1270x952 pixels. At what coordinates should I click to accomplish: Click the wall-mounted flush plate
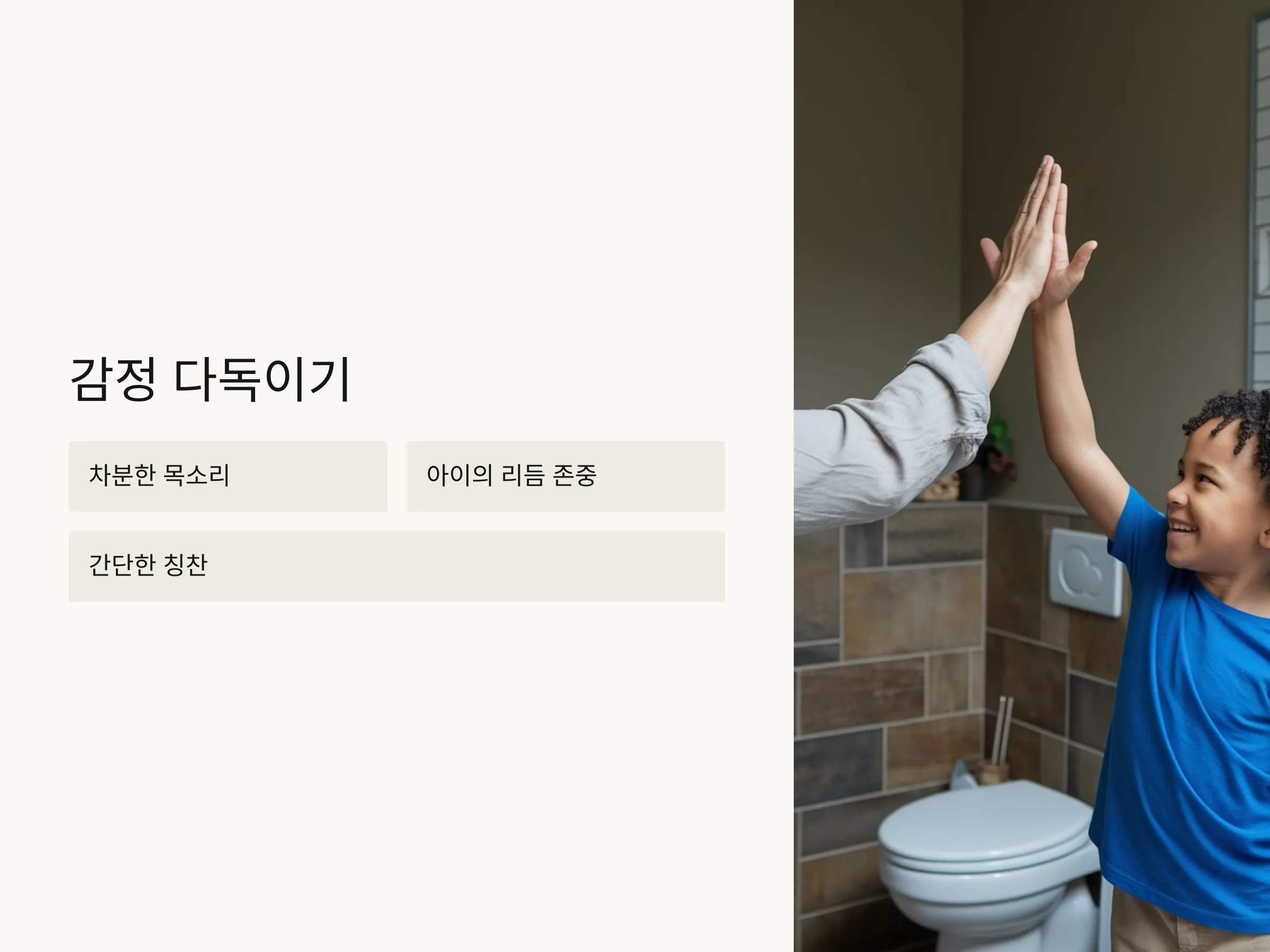coord(1086,572)
